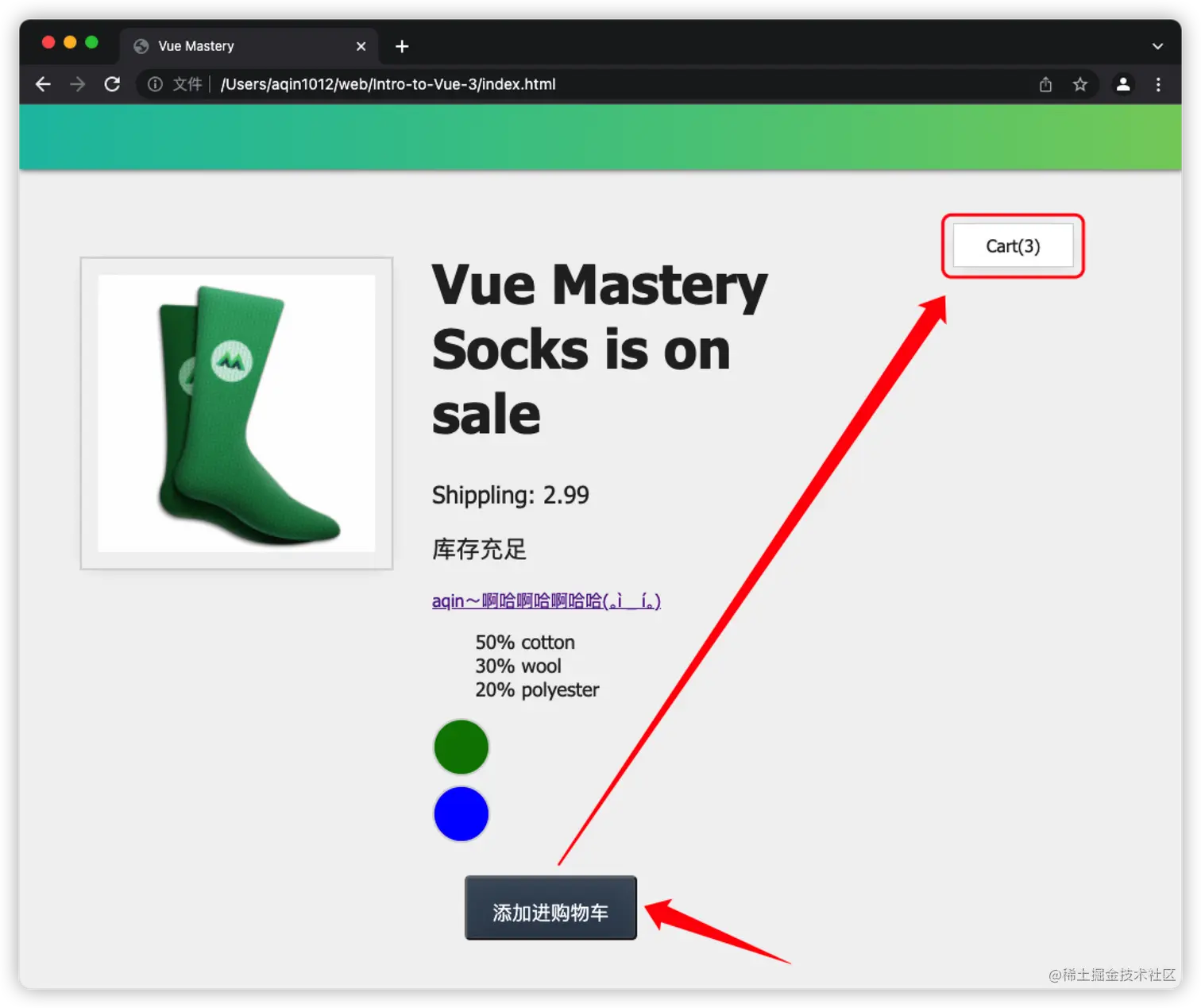The height and width of the screenshot is (1008, 1201).
Task: Open the Chrome three-dot menu
Action: tap(1158, 84)
